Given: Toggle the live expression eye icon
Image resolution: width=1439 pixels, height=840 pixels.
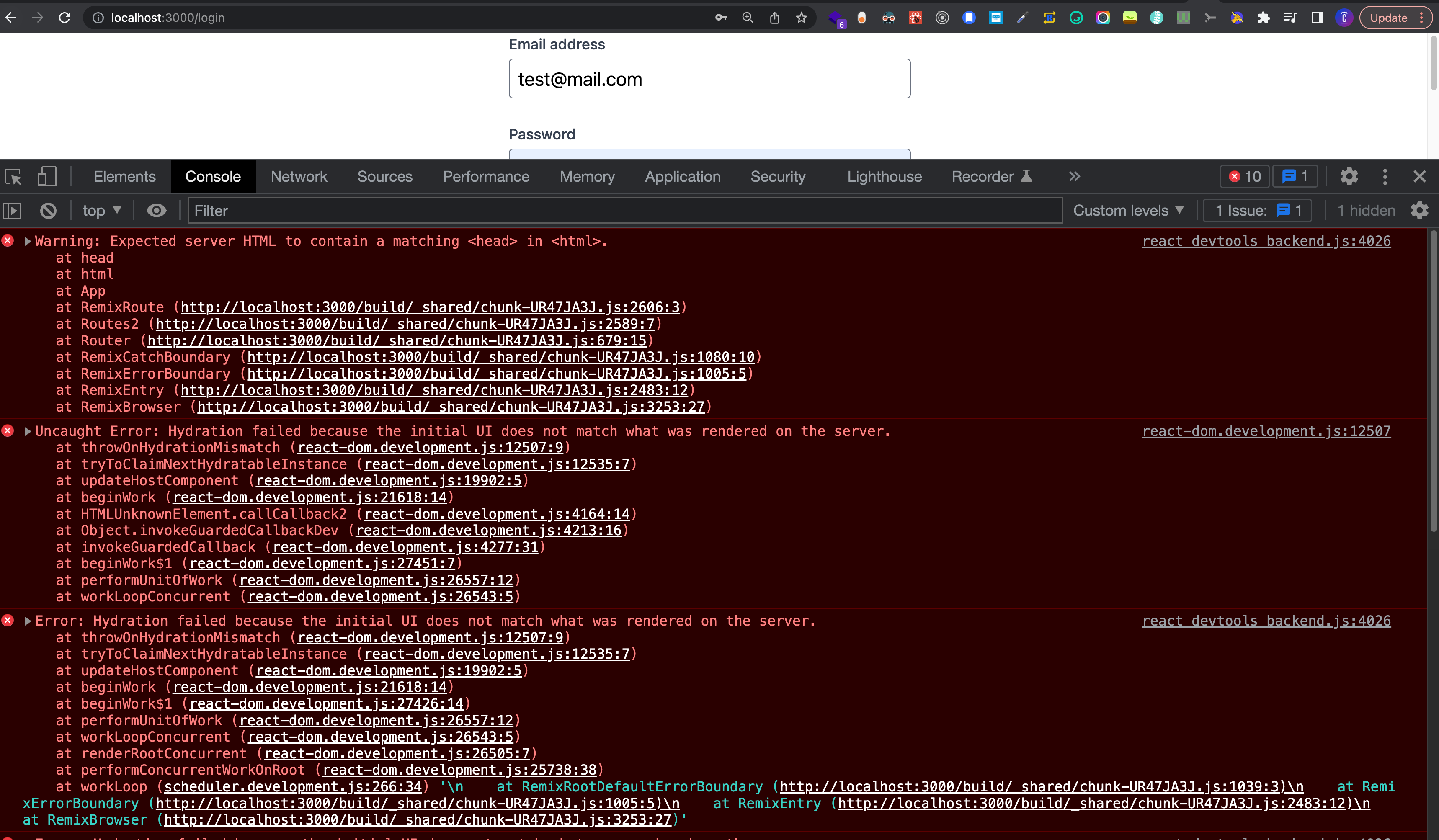Looking at the screenshot, I should 157,211.
